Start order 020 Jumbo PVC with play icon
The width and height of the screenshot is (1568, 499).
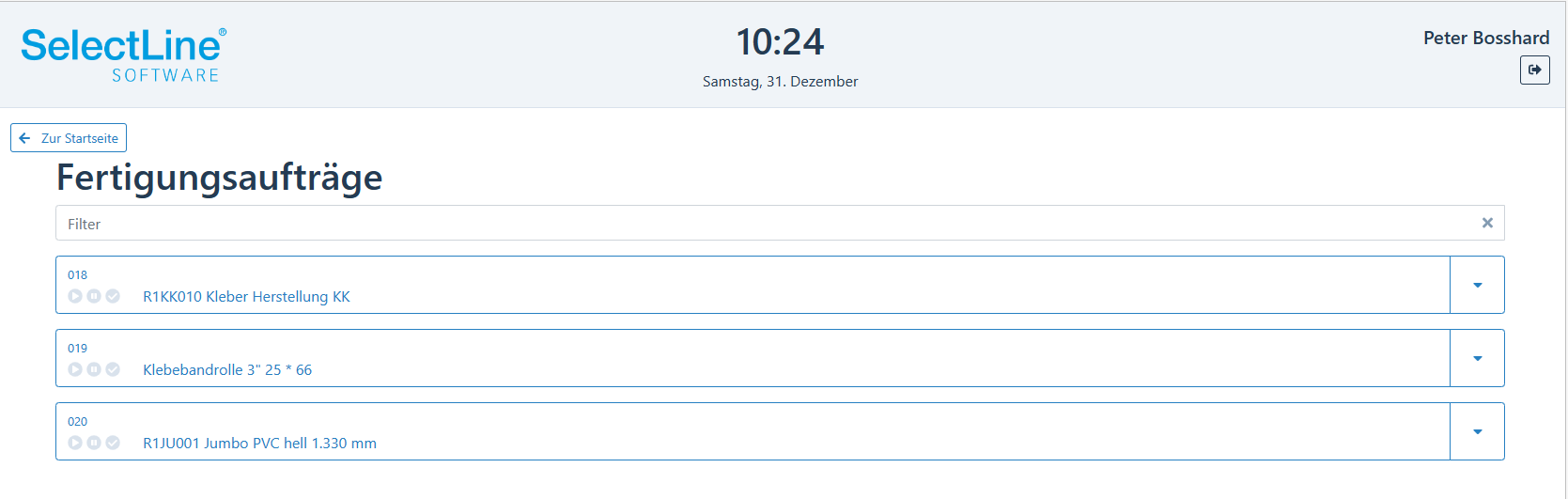[x=75, y=443]
